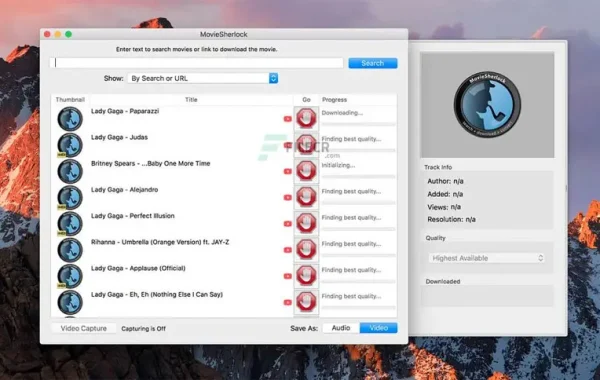
Task: Stop the Lady Gaga - Judas download
Action: click(x=306, y=145)
